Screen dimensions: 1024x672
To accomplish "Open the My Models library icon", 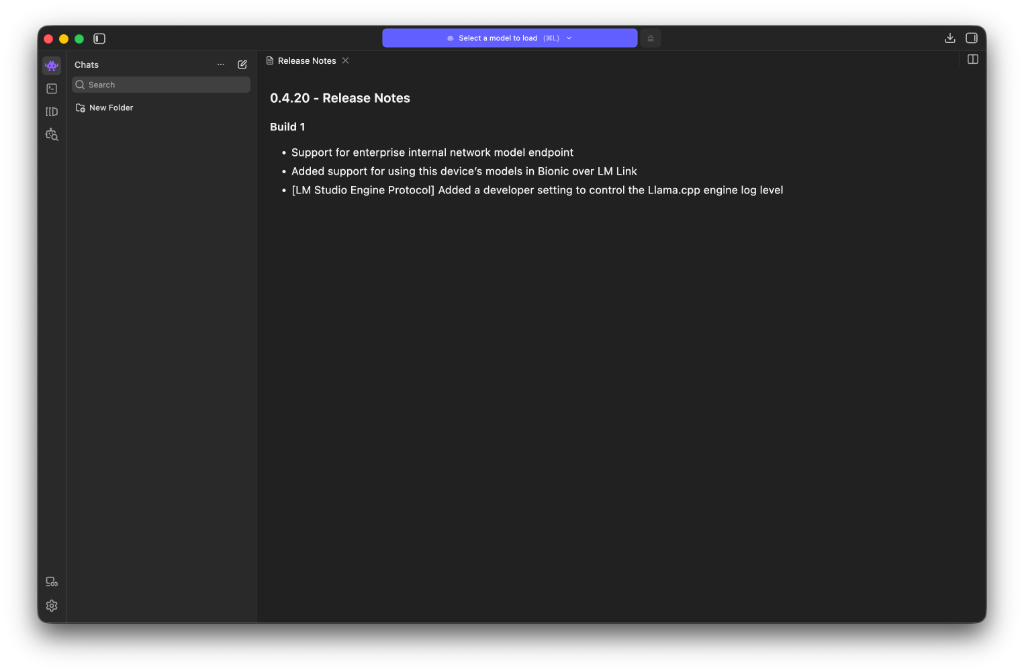I will point(52,112).
